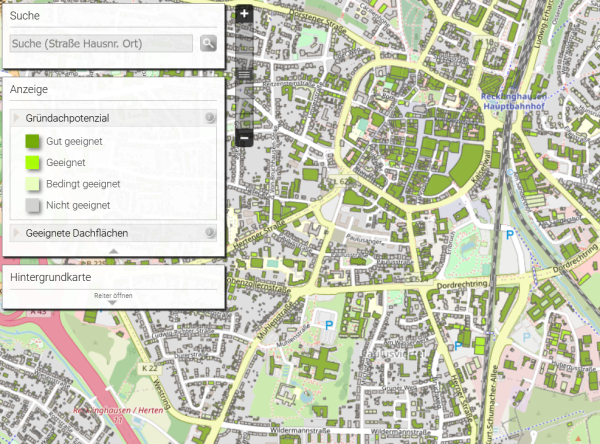Click the dark green Gut geeignet swatch
The image size is (600, 444).
click(32, 143)
